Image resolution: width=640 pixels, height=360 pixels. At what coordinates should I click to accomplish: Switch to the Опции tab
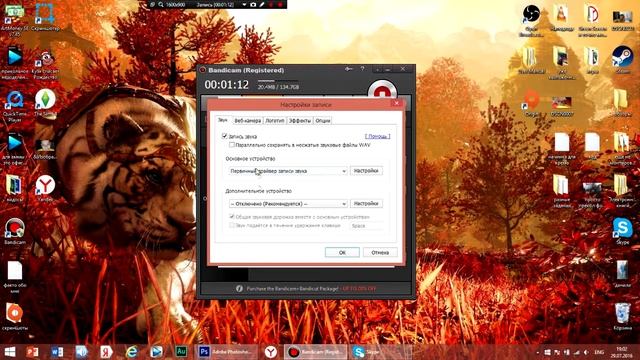point(322,121)
